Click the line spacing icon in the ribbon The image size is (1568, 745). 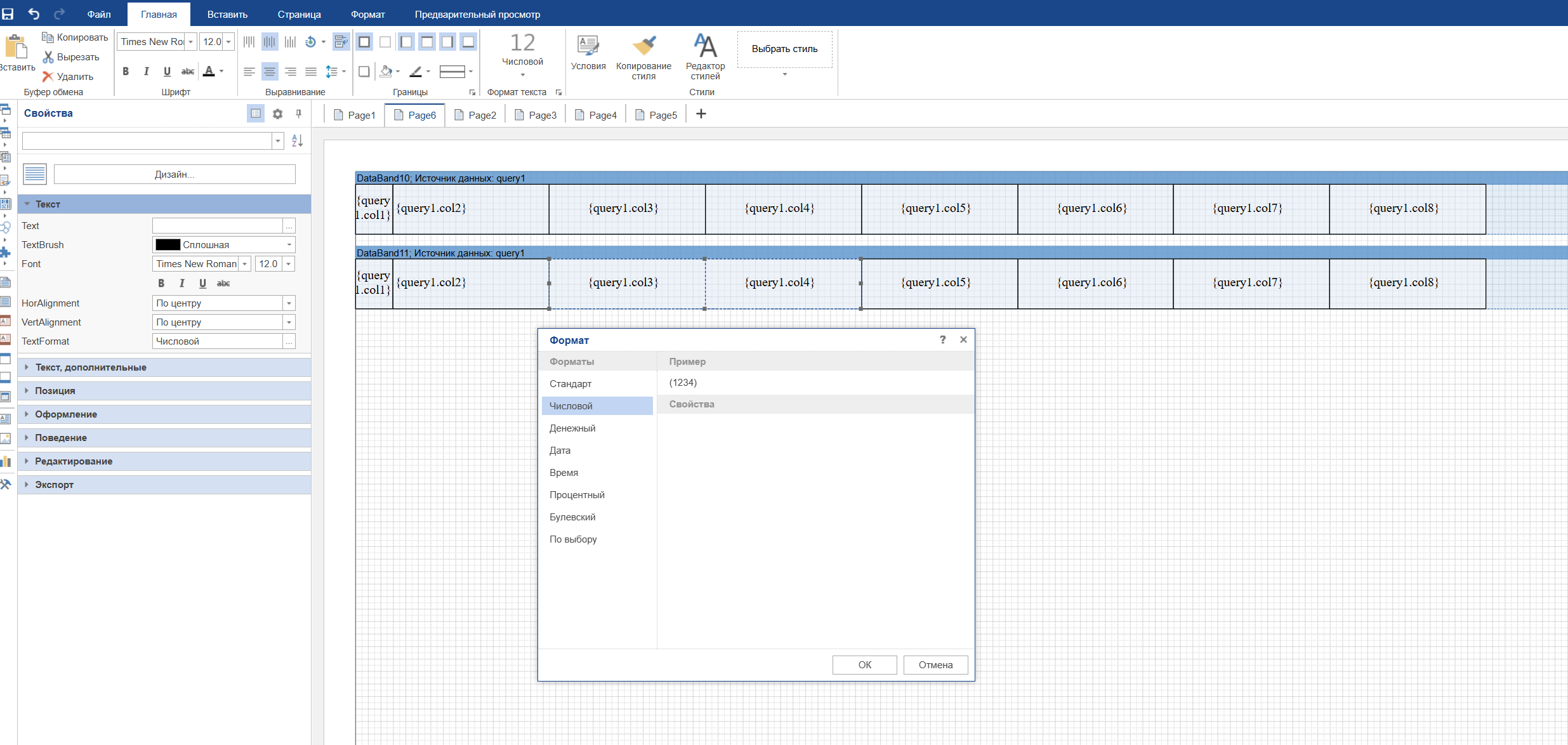click(x=331, y=71)
